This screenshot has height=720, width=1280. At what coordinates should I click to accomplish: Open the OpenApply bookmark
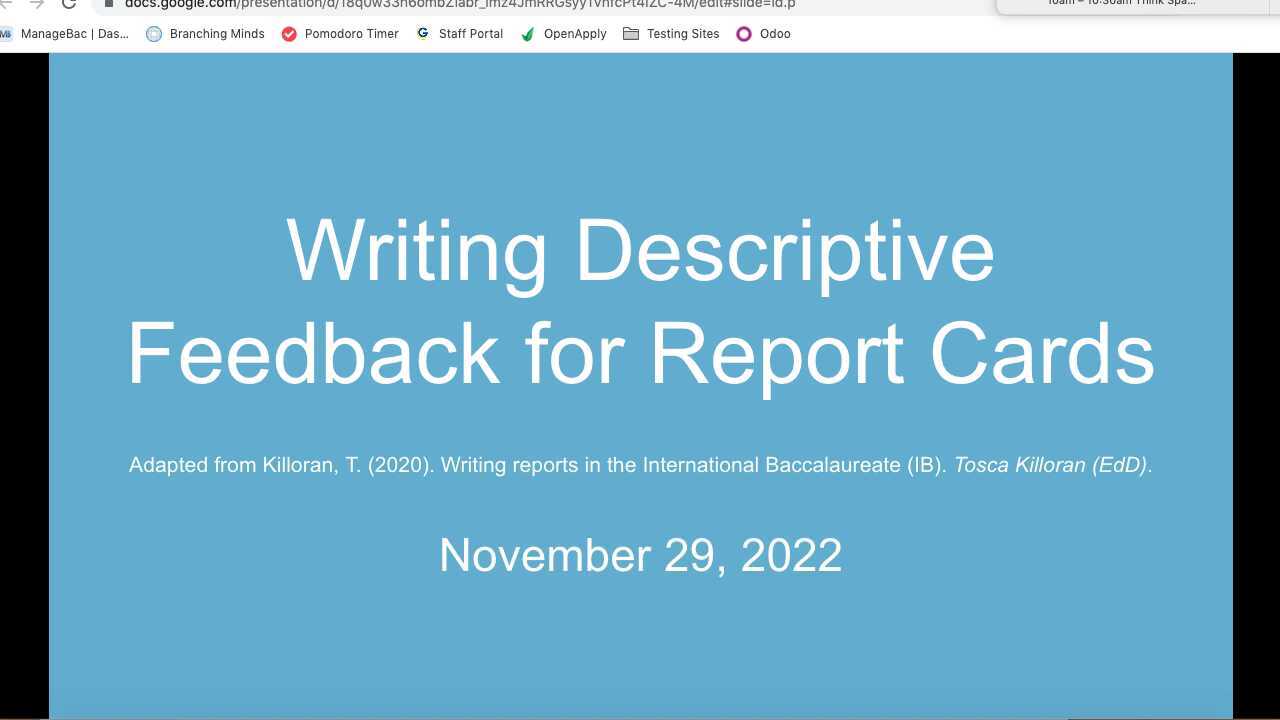pyautogui.click(x=575, y=33)
